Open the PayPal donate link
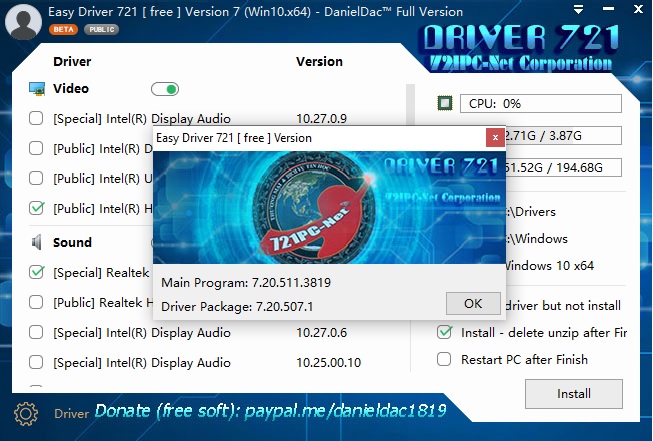Image resolution: width=653 pixels, height=441 pixels. click(270, 411)
